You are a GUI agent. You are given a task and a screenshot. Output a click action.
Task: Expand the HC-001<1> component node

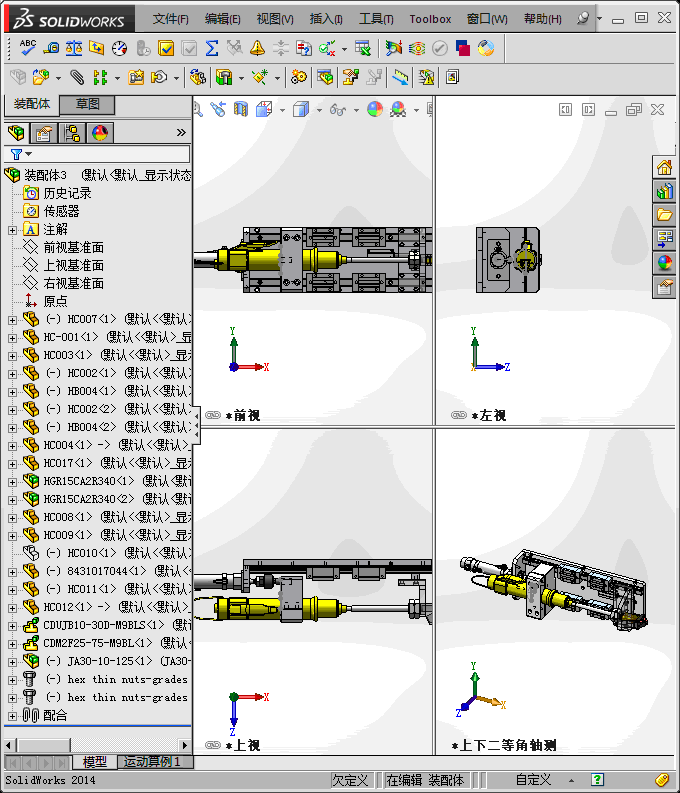[13, 338]
